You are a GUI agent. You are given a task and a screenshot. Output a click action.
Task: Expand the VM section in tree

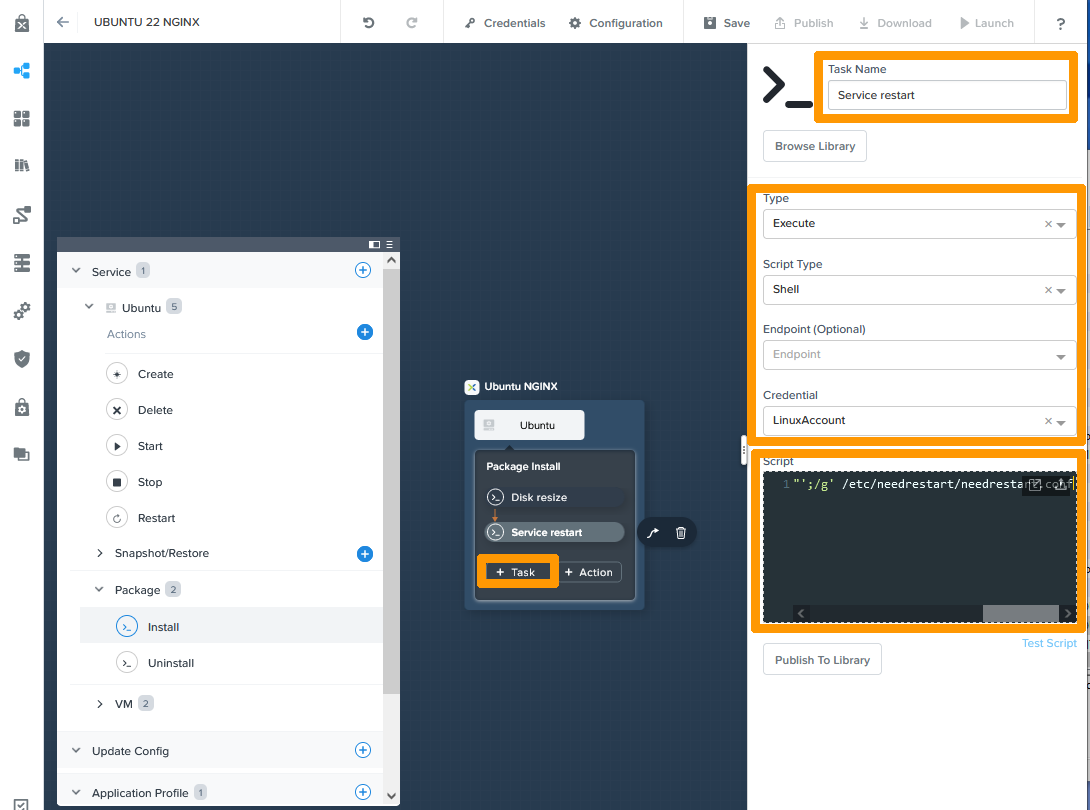pos(99,704)
